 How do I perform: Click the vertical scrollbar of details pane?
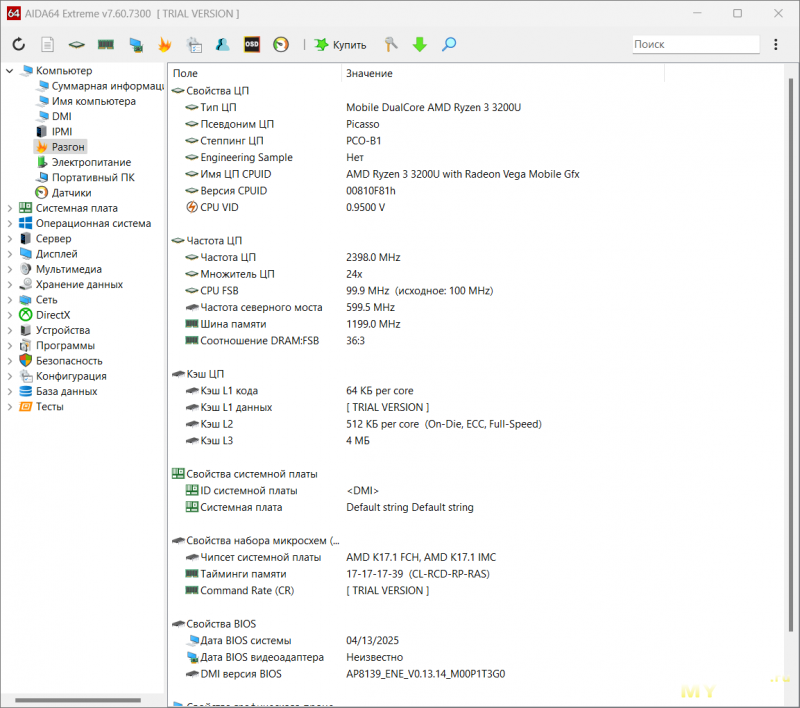pyautogui.click(x=790, y=355)
